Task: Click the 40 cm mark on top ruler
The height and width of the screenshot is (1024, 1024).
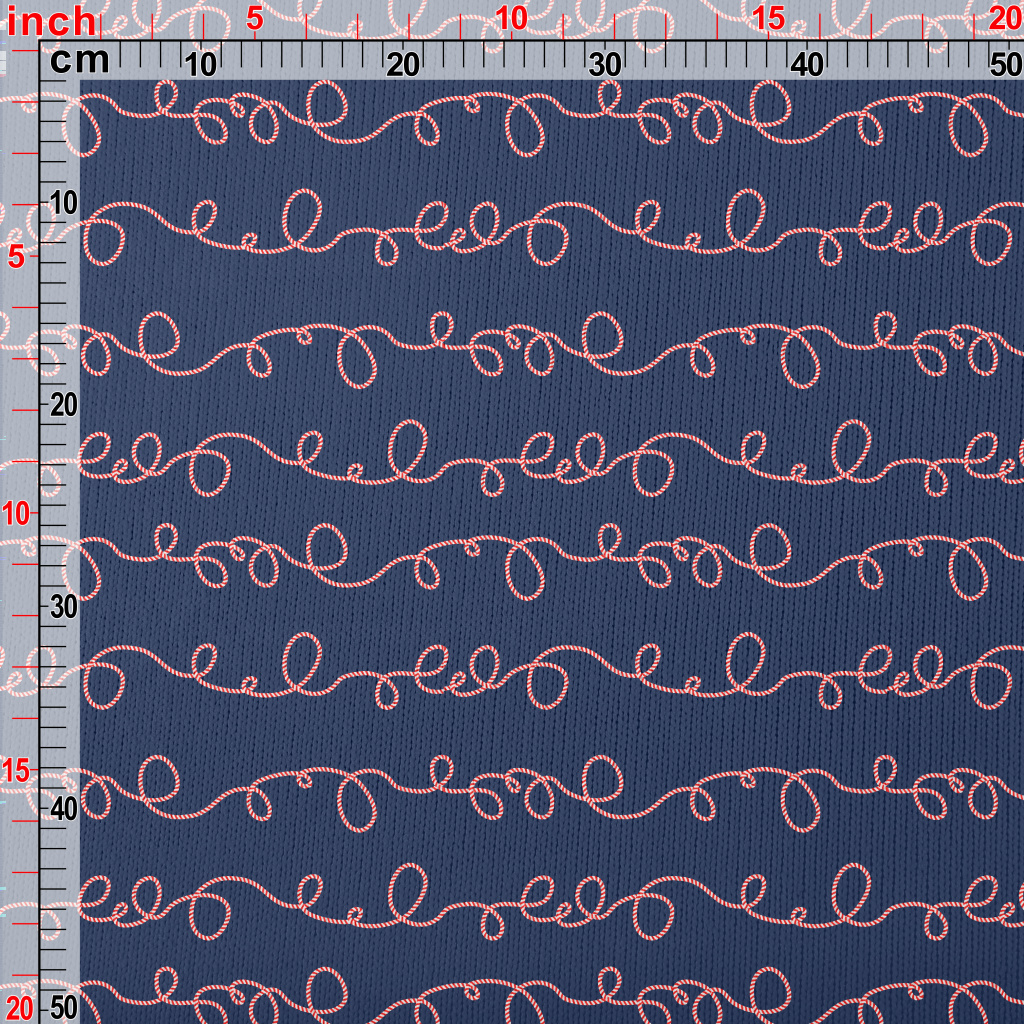Action: 807,65
